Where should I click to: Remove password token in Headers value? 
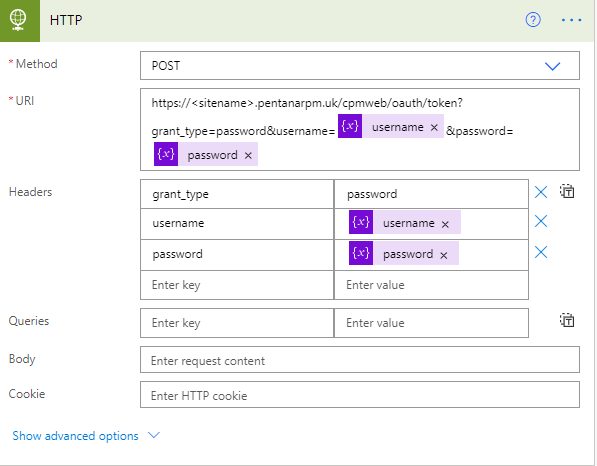click(444, 255)
